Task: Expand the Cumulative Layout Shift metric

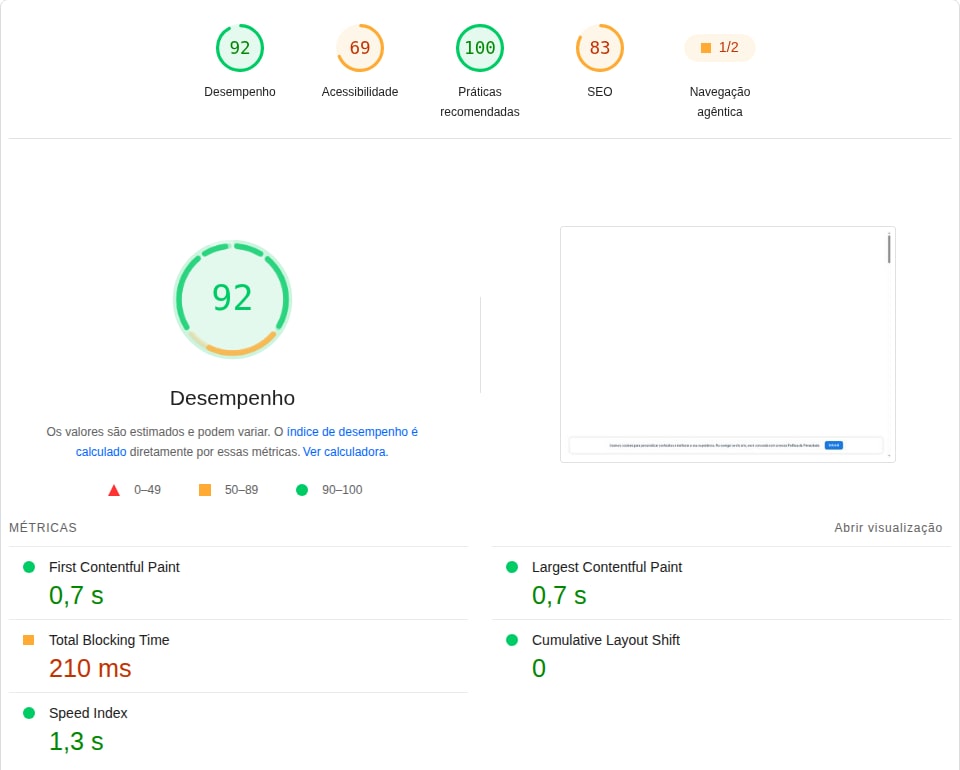Action: [x=721, y=656]
